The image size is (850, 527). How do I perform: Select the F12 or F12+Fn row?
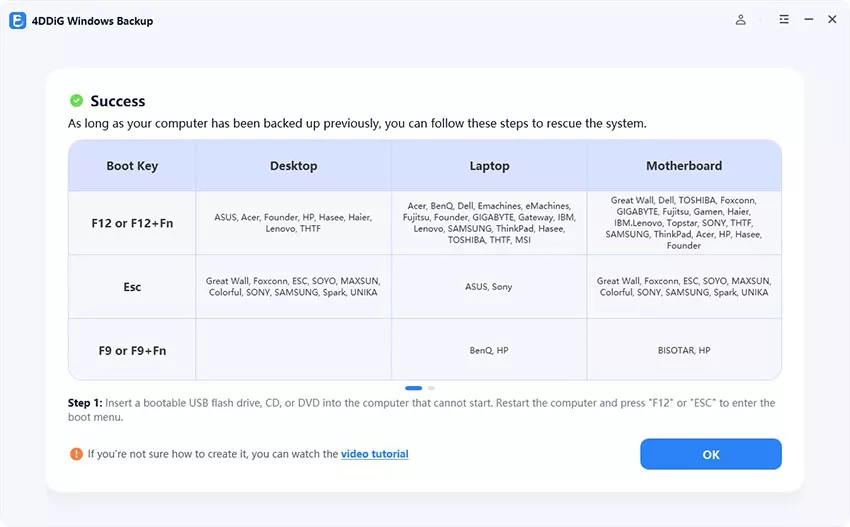(x=425, y=223)
